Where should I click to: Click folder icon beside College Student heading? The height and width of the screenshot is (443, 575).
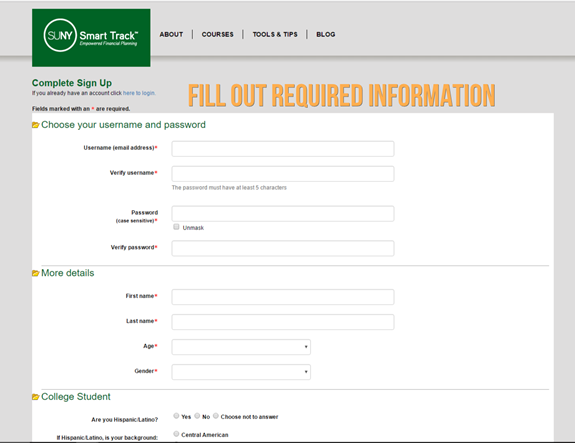point(36,397)
